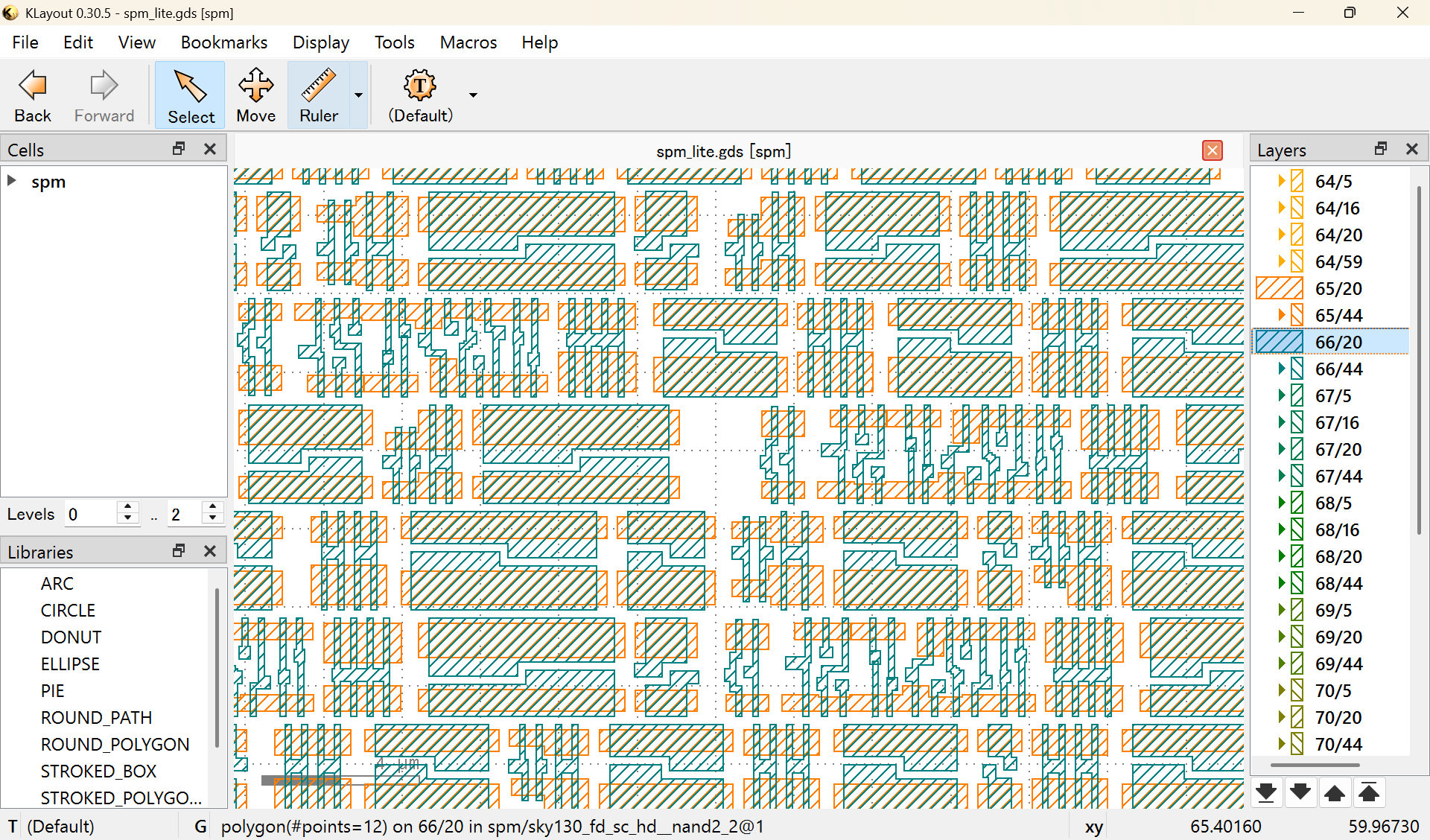Viewport: 1430px width, 840px height.
Task: Close the Libraries panel
Action: [x=210, y=551]
